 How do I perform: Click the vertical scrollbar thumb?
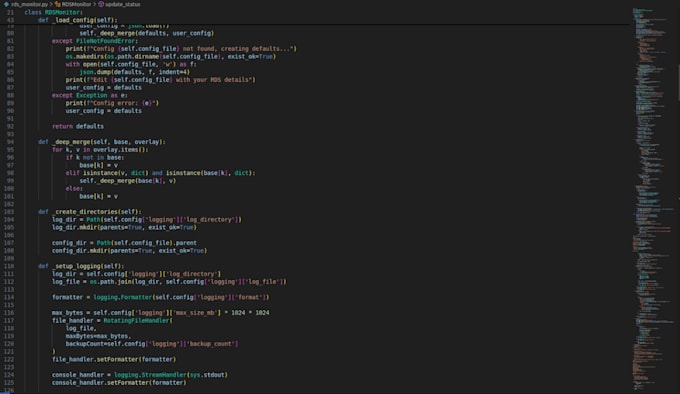(x=678, y=83)
